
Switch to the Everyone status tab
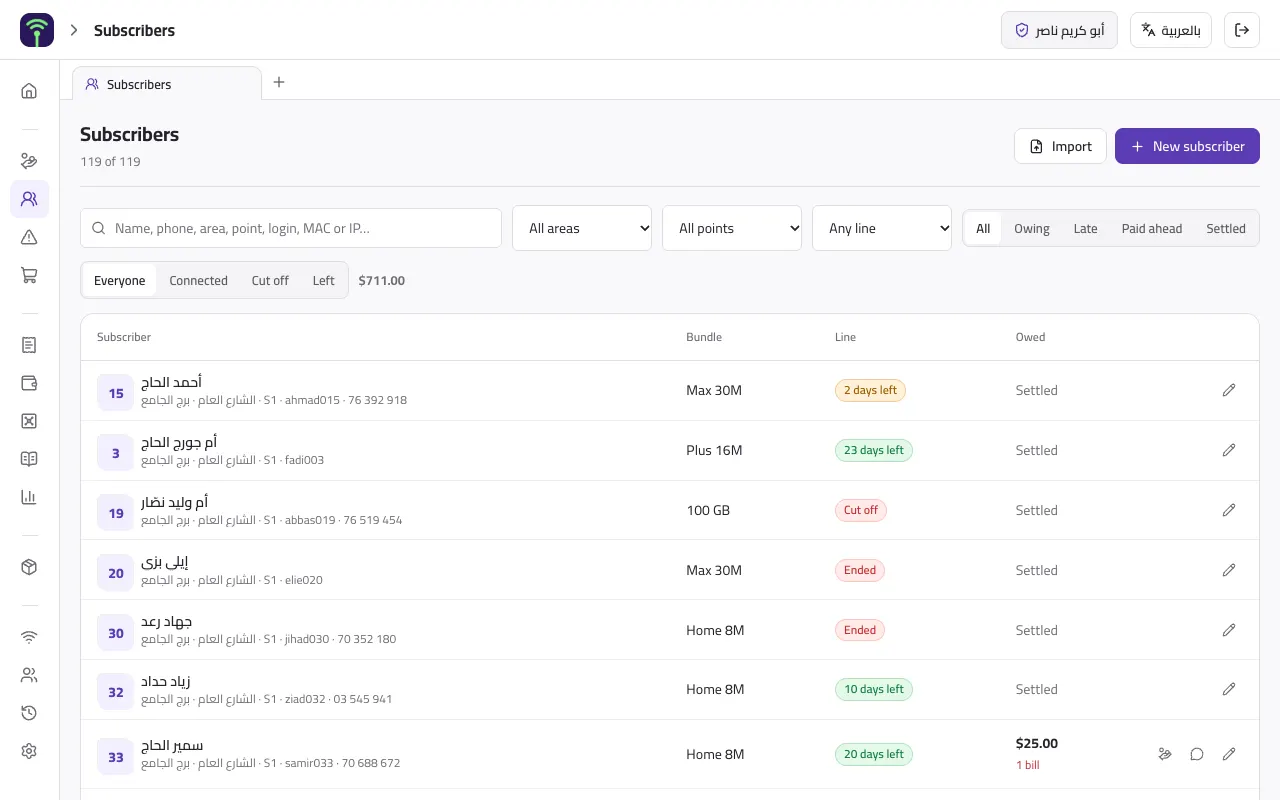coord(120,280)
